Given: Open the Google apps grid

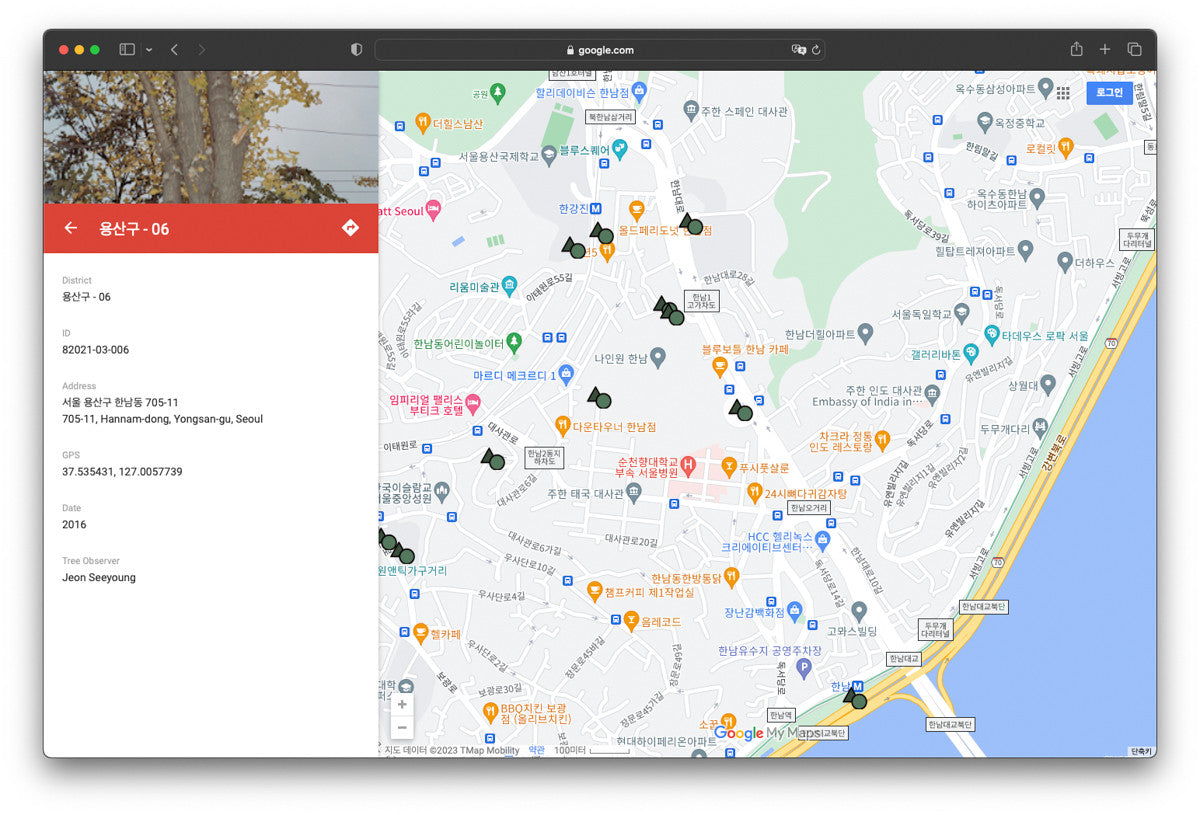Looking at the screenshot, I should coord(1062,93).
